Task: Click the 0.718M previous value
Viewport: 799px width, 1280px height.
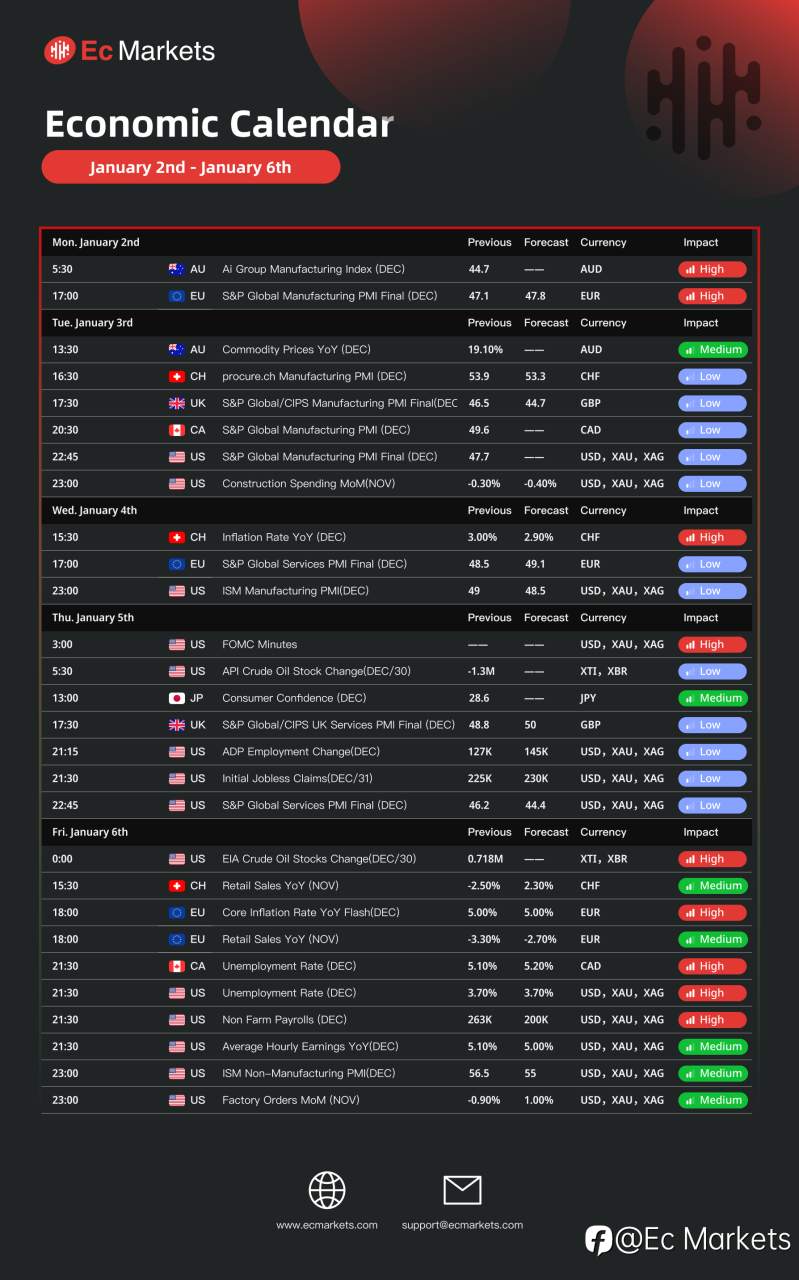Action: tap(485, 859)
